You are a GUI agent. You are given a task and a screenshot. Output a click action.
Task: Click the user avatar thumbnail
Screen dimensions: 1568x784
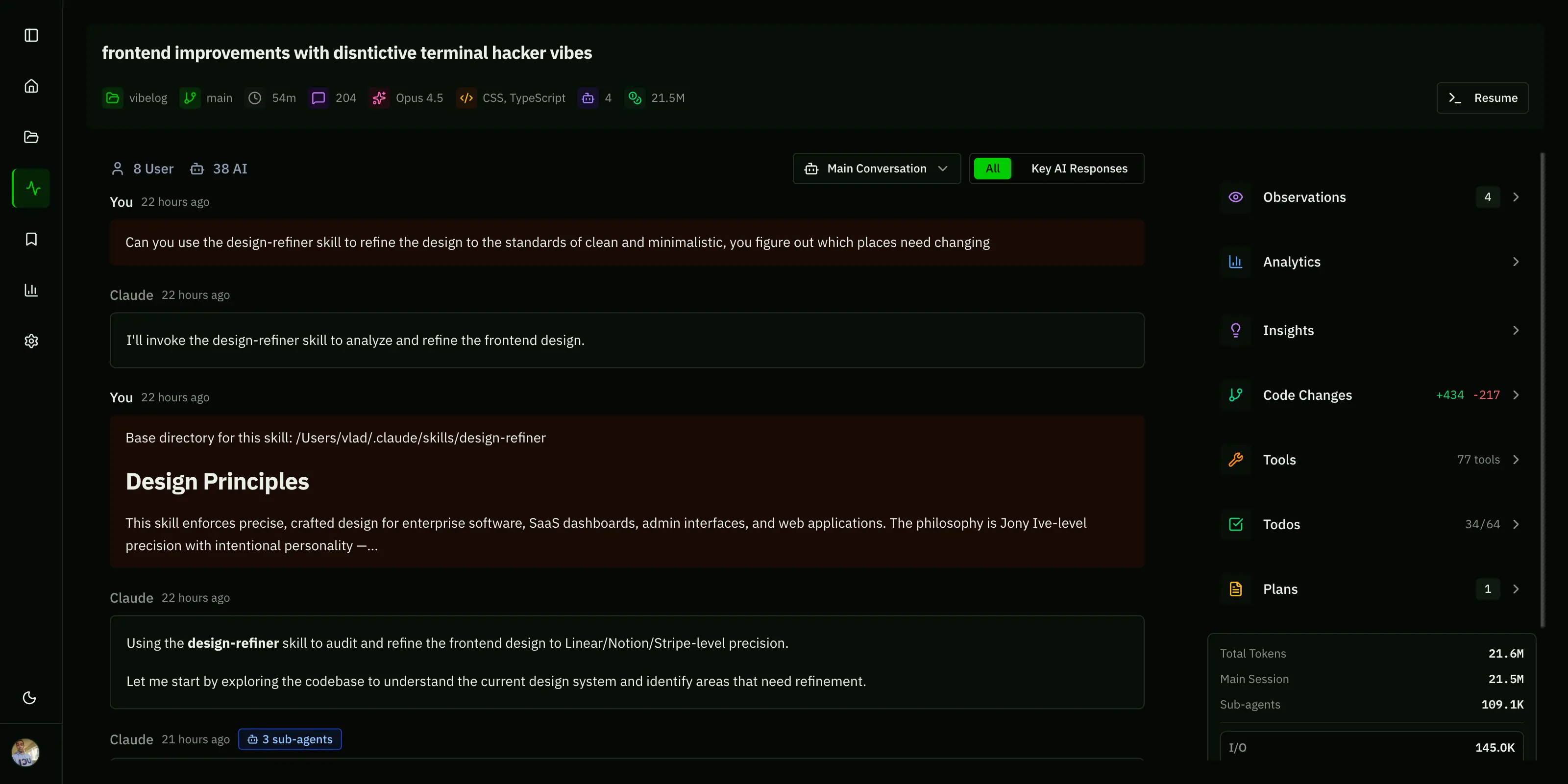[25, 752]
